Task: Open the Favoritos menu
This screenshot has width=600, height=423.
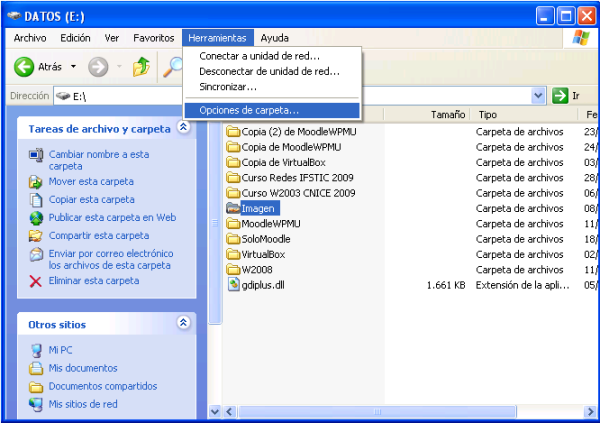Action: 153,38
